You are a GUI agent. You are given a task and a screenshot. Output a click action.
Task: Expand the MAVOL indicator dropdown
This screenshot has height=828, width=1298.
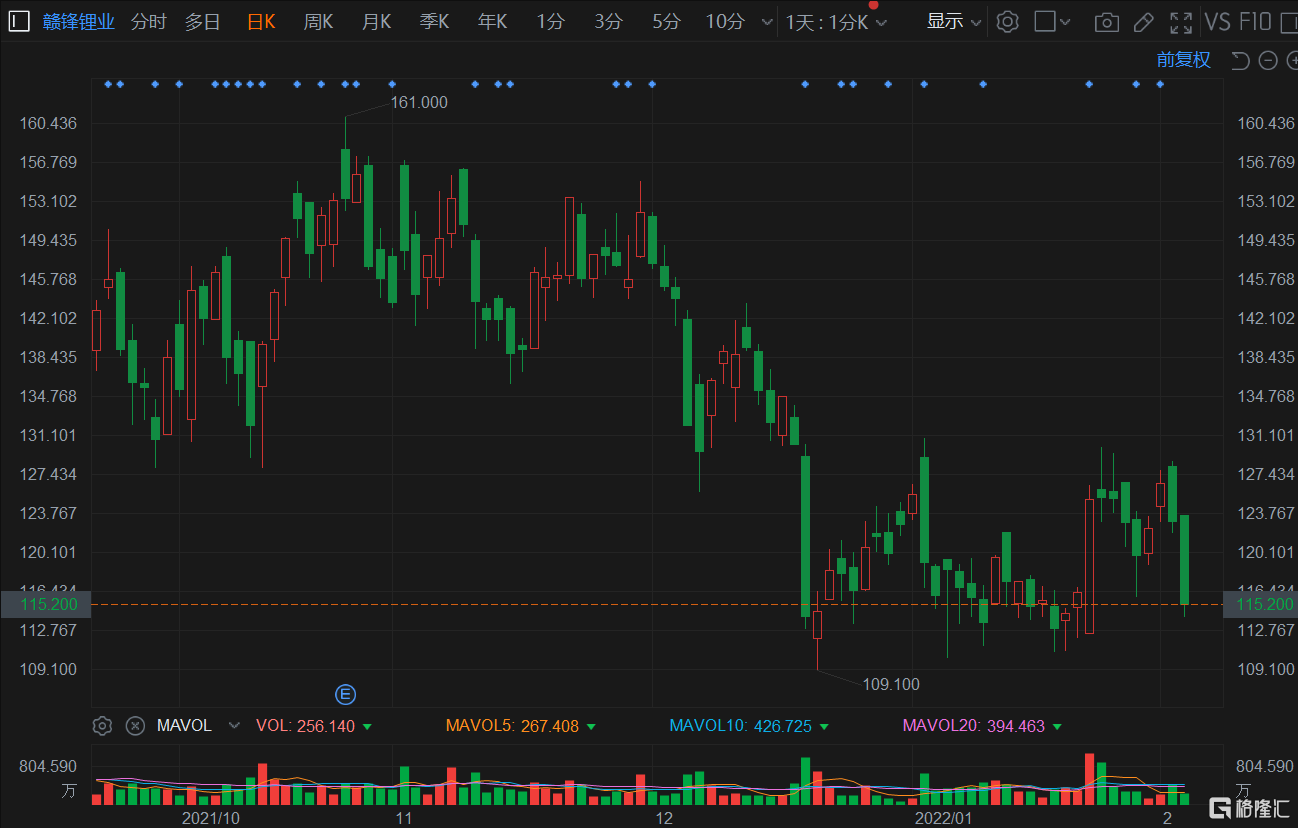[234, 726]
